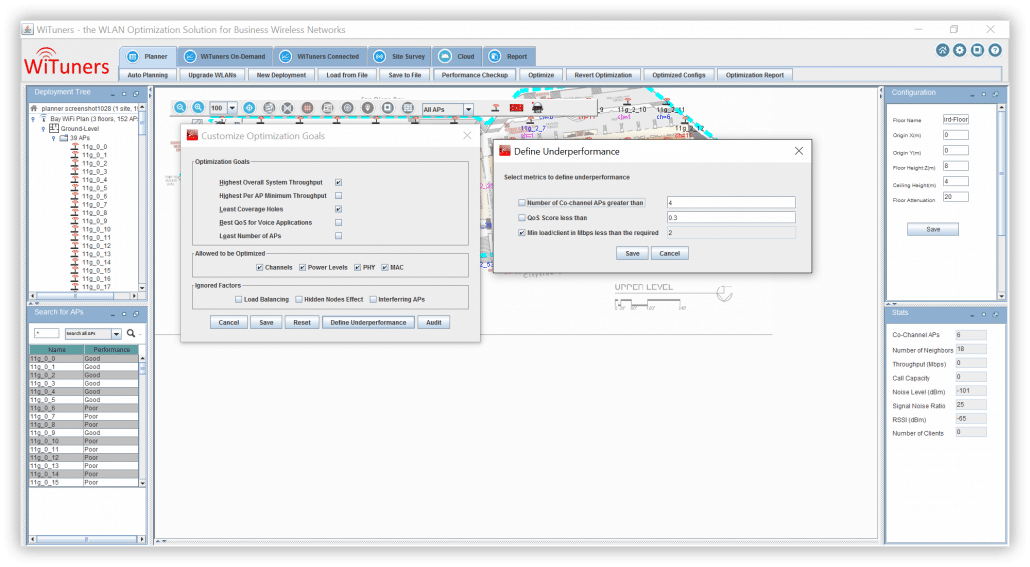Click Save in the Configuration panel
Screen dimensions: 1030x567
pos(933,229)
